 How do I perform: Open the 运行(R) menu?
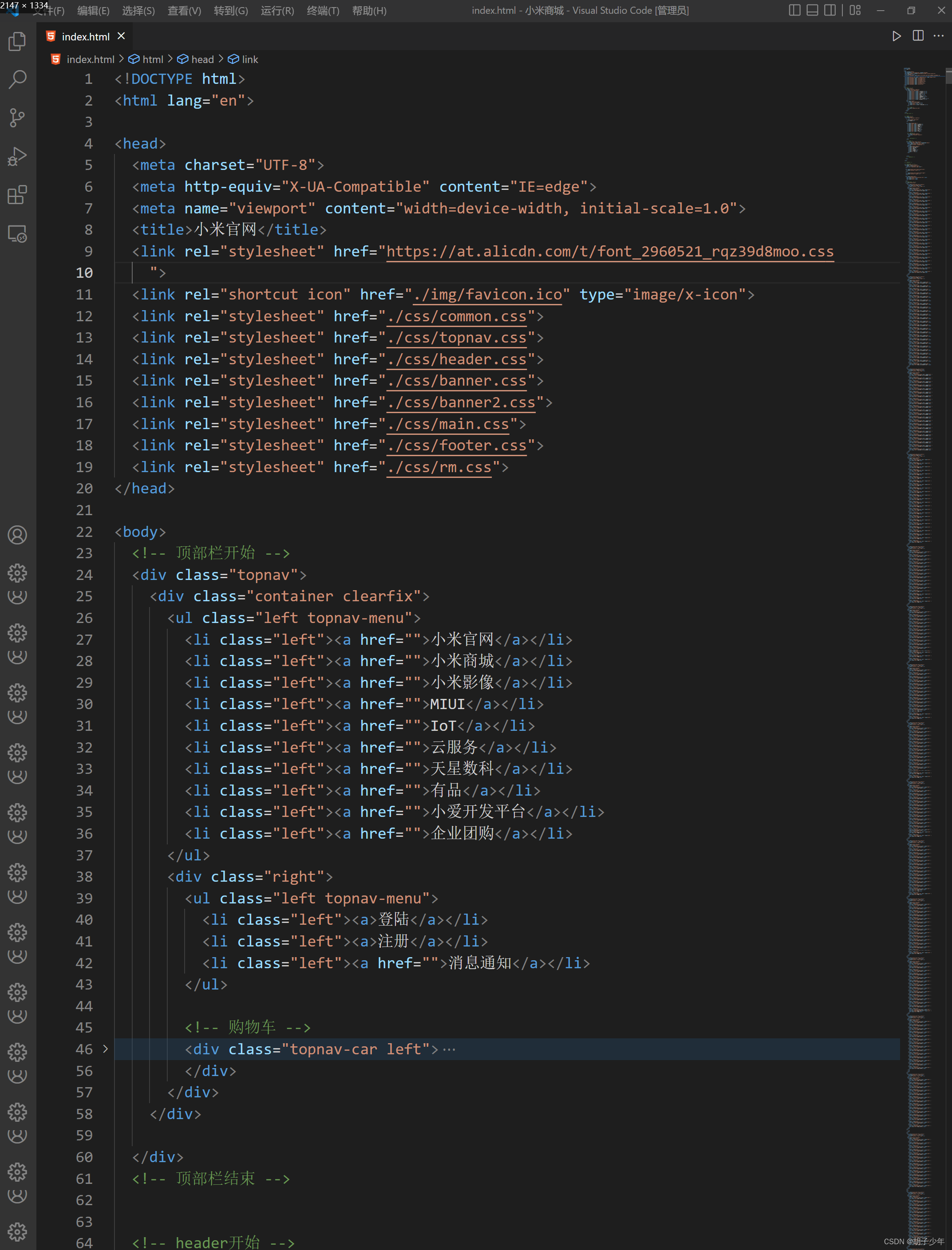point(277,11)
